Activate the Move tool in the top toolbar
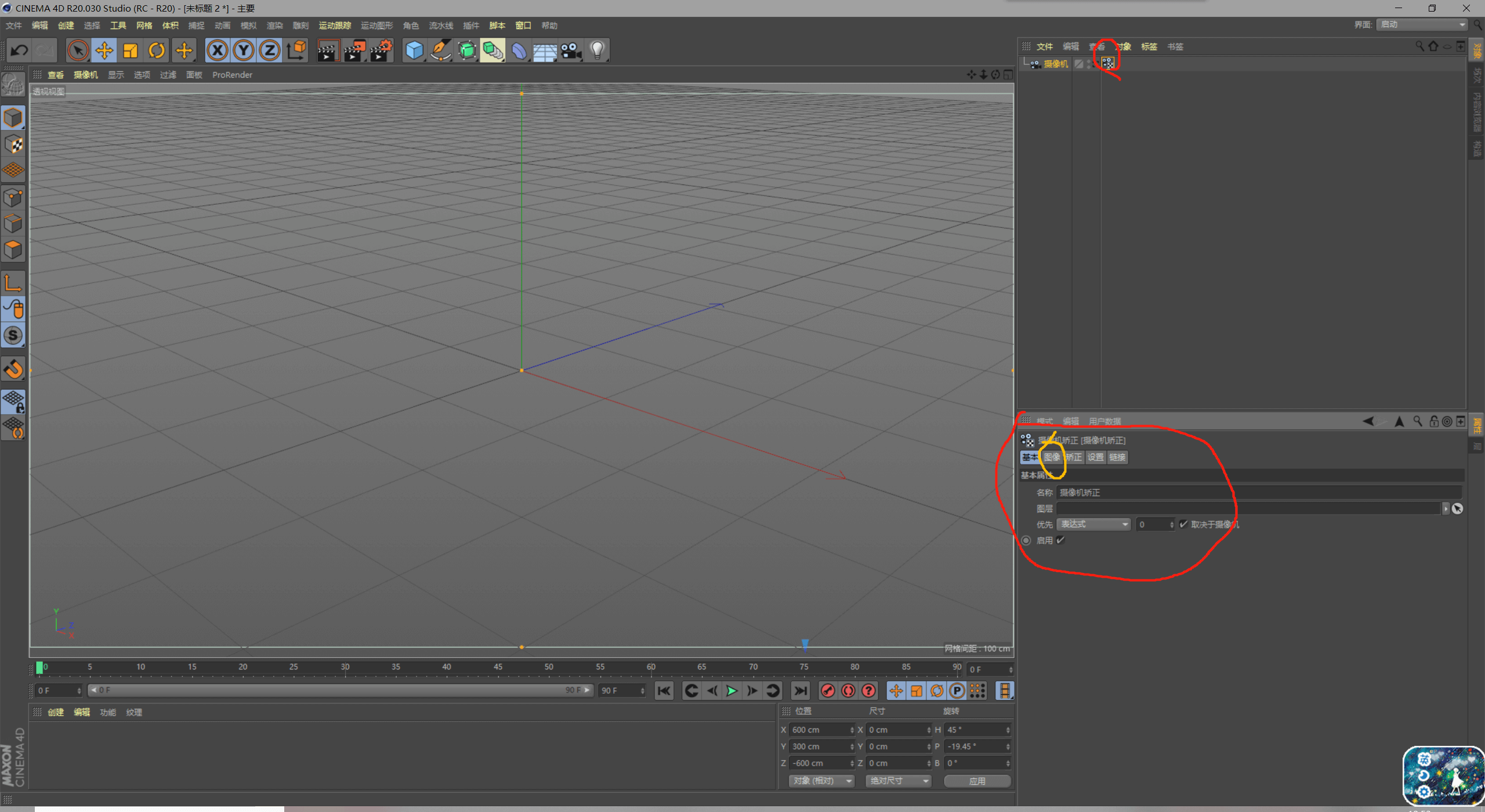This screenshot has height=812, width=1485. click(104, 50)
